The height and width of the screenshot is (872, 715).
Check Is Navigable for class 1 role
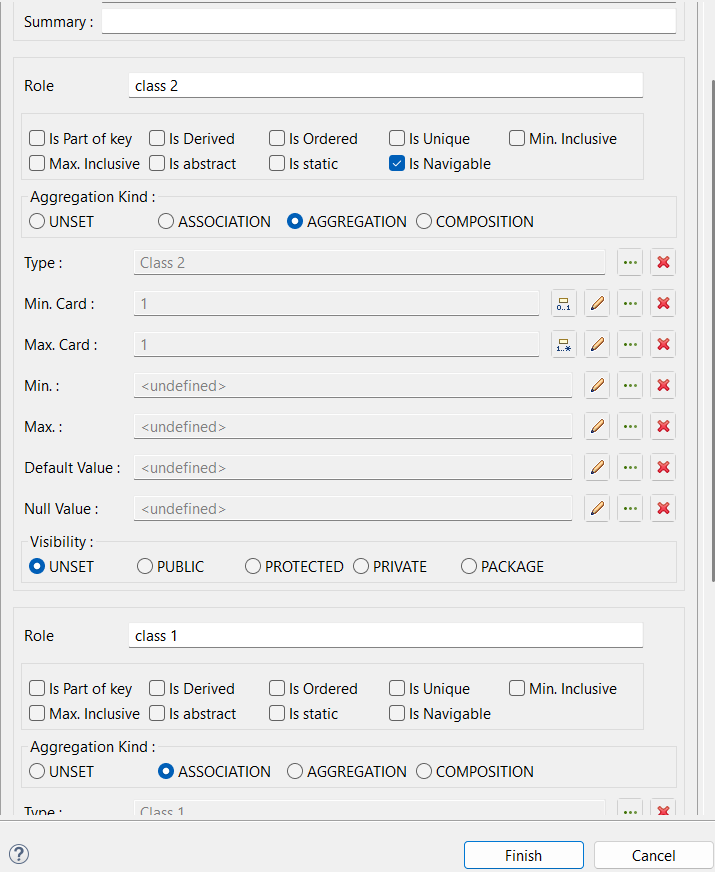tap(397, 714)
